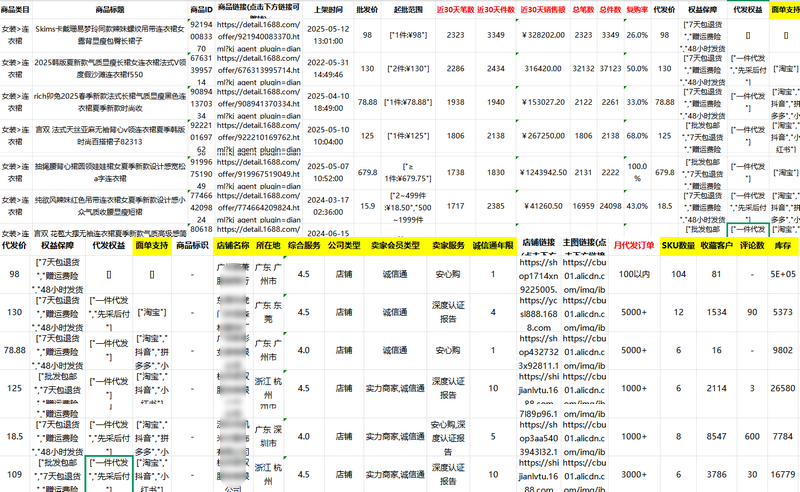
Task: Click the review count cell 600
Action: coord(752,437)
